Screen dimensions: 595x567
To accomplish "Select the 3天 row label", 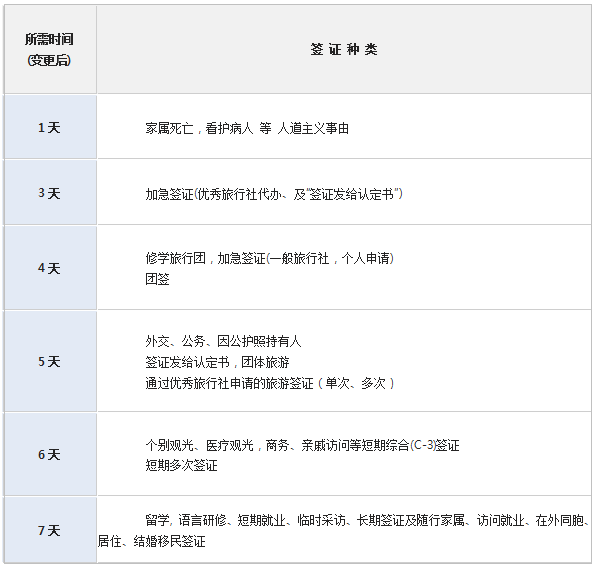I will pyautogui.click(x=49, y=193).
